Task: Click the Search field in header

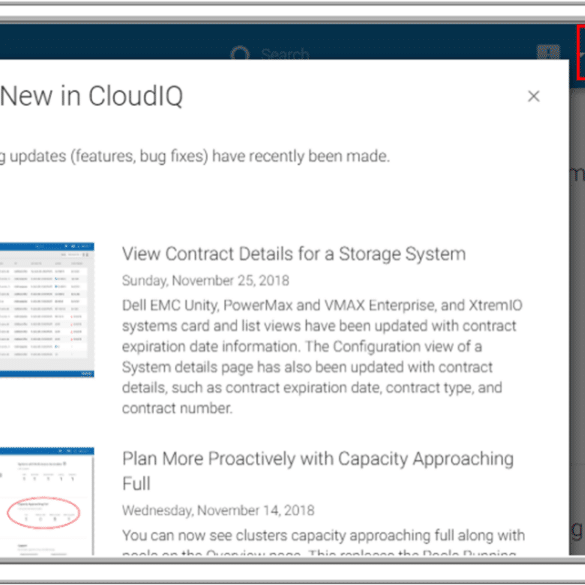Action: tap(285, 54)
